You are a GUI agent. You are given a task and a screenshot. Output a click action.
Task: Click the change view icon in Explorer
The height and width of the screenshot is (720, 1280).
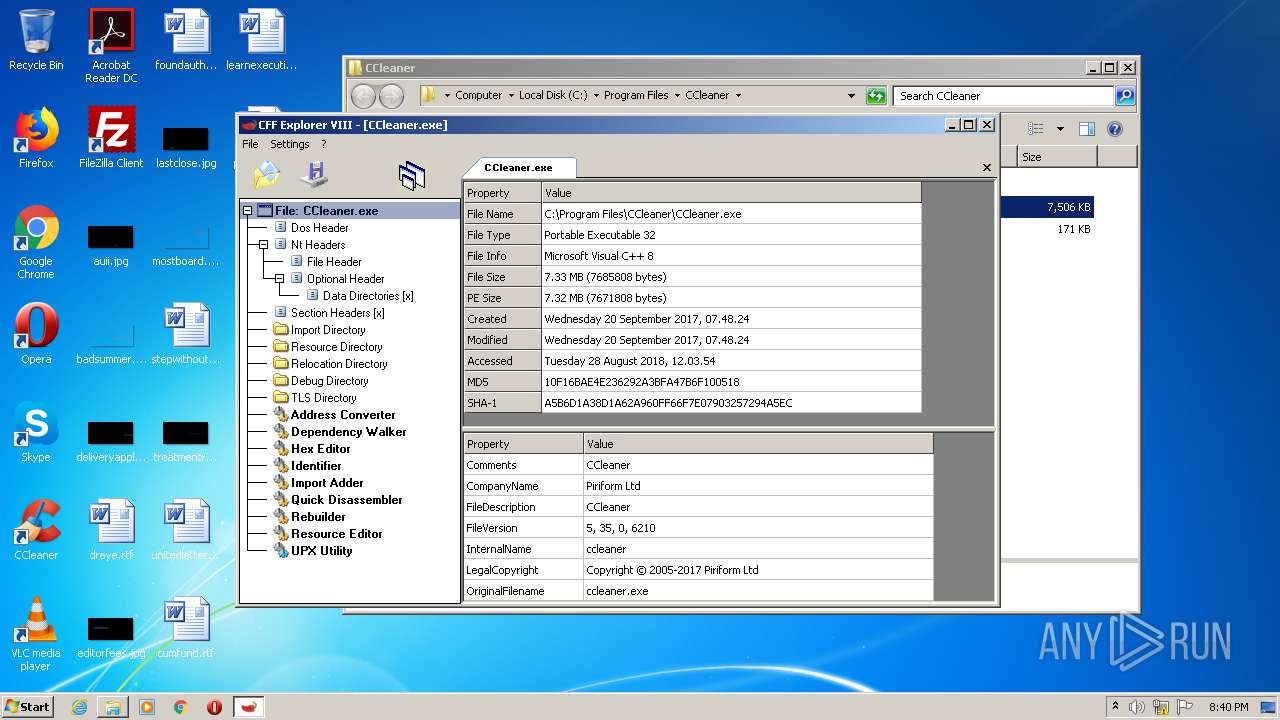click(x=1036, y=129)
